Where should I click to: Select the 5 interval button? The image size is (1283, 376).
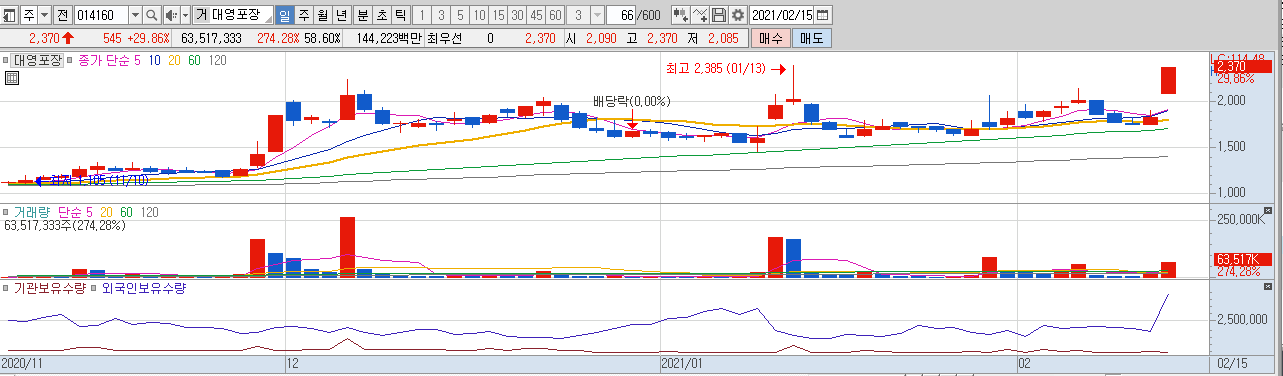point(459,15)
